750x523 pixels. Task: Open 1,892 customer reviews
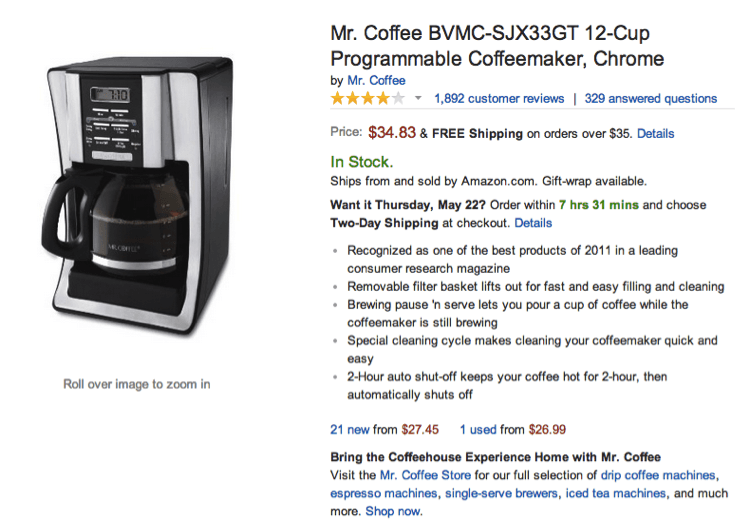tap(499, 99)
